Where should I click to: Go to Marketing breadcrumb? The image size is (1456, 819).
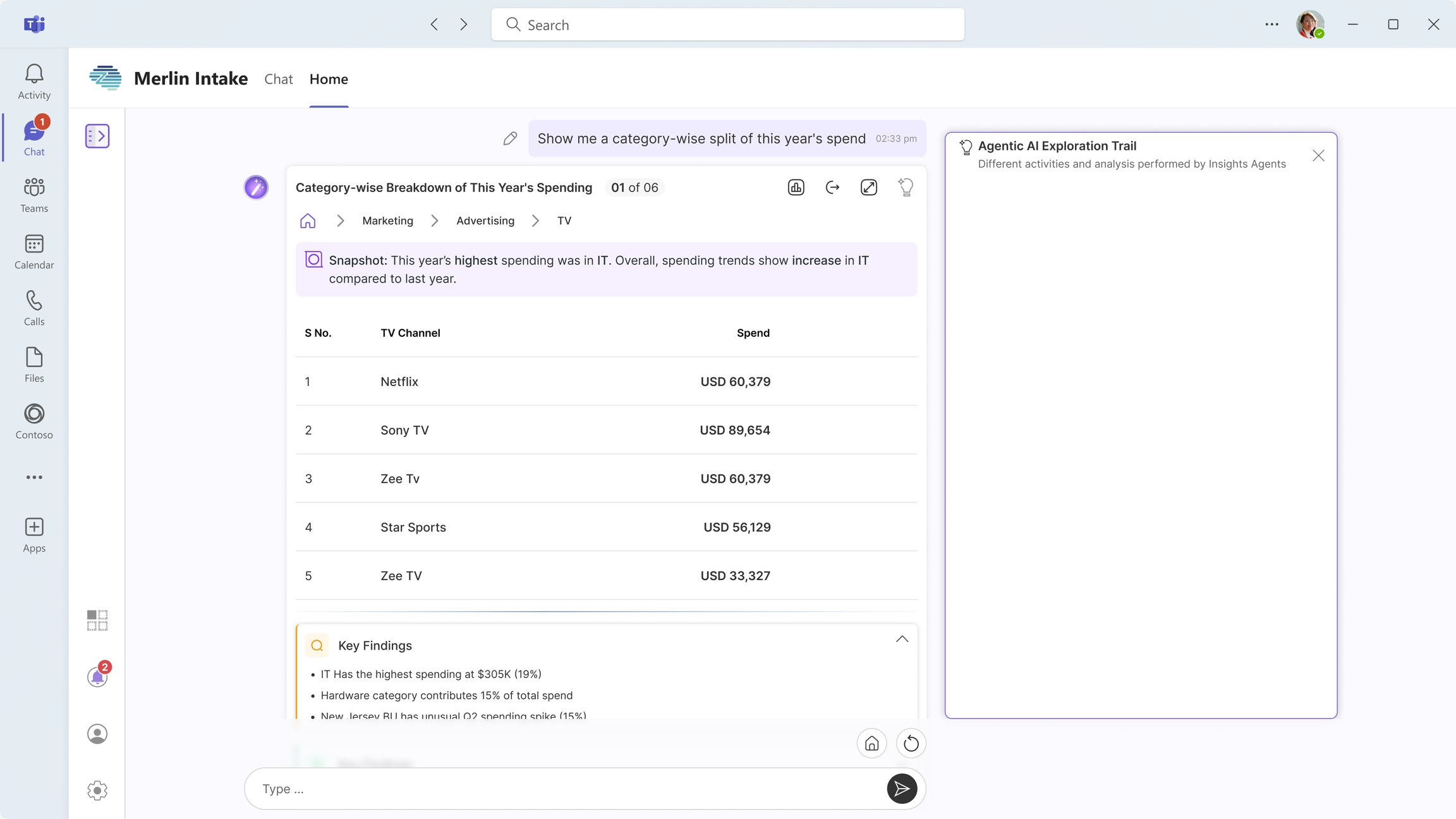coord(387,221)
